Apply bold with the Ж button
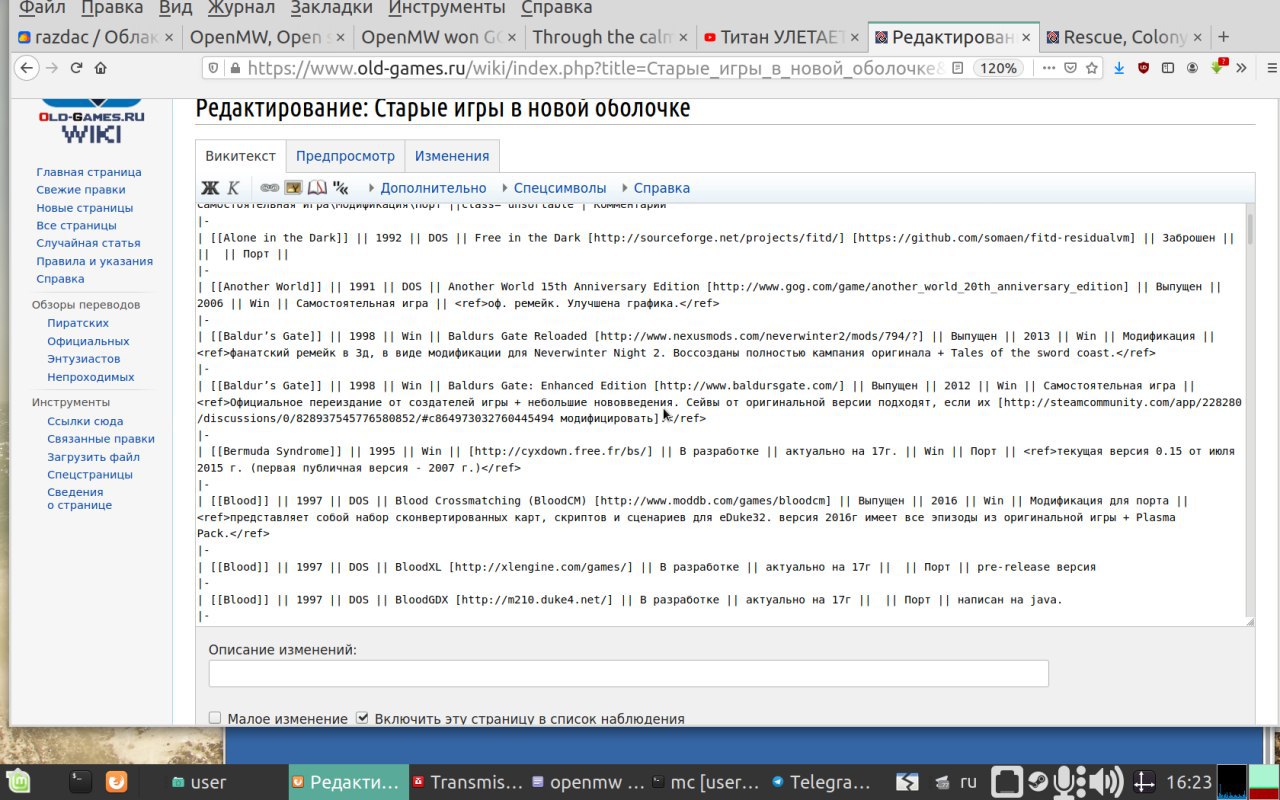 [210, 188]
